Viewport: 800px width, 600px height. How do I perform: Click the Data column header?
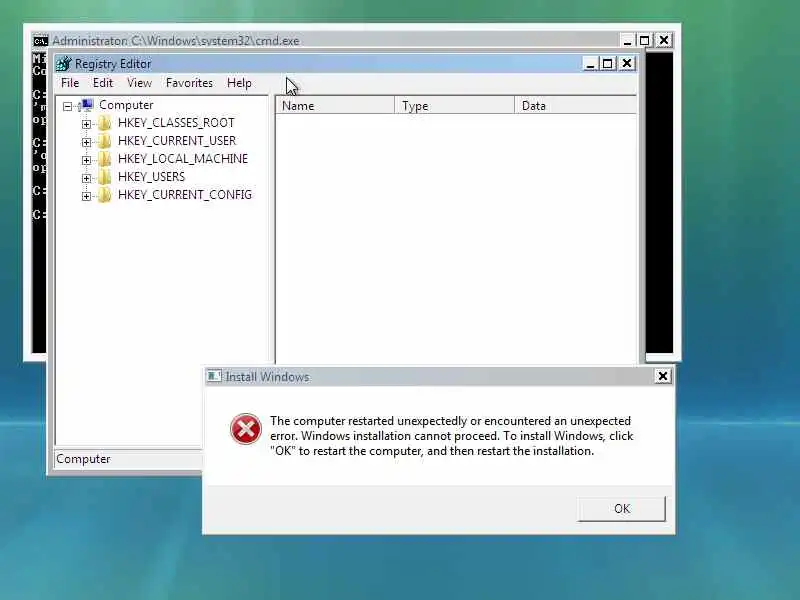coord(576,106)
